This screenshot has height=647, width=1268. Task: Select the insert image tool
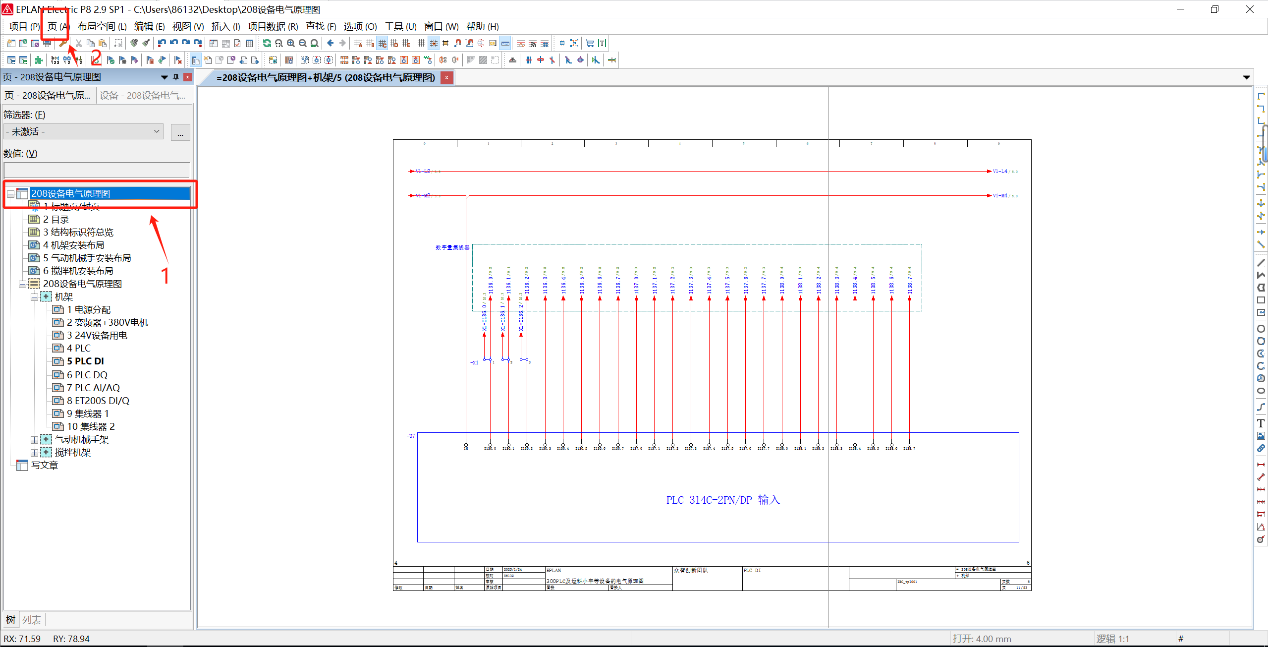[x=1261, y=435]
